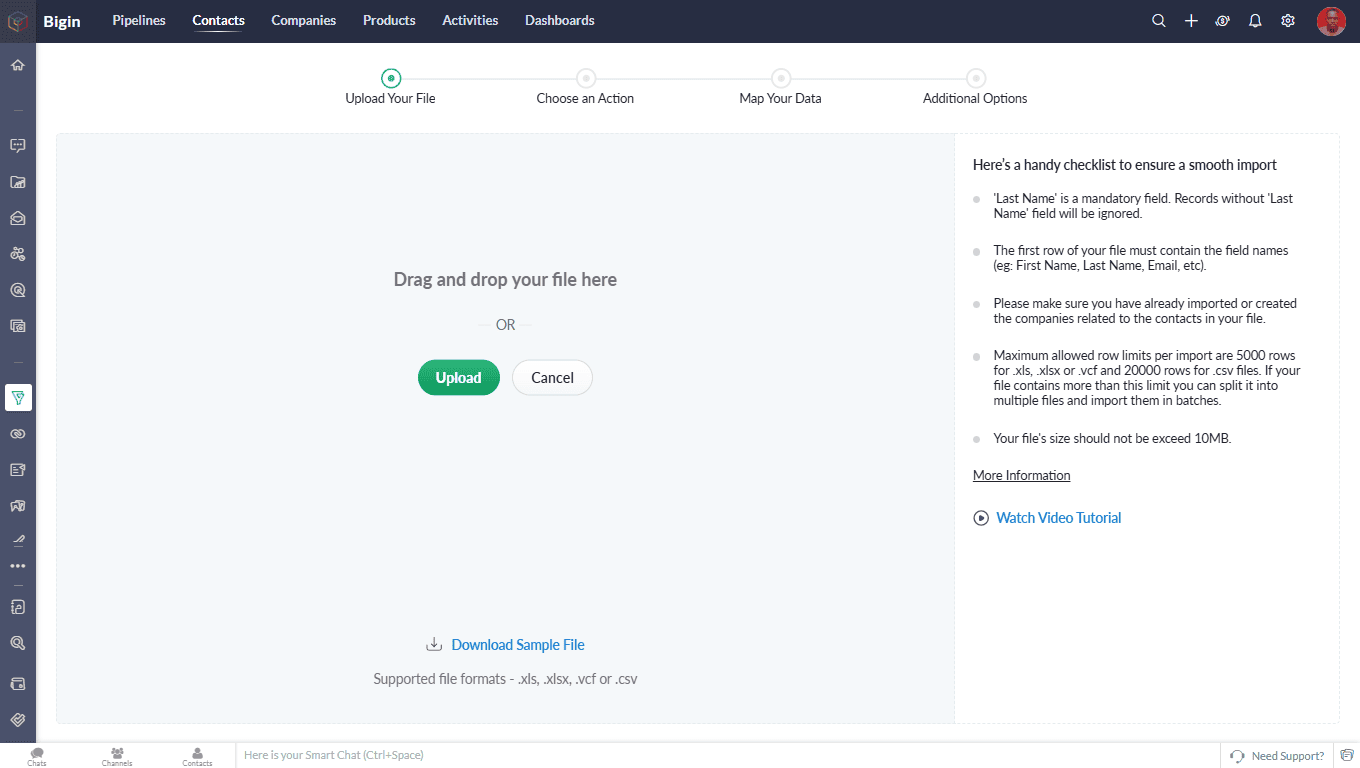The height and width of the screenshot is (768, 1360).
Task: Open the note-with-pencil icon in the sidebar
Action: click(x=18, y=470)
